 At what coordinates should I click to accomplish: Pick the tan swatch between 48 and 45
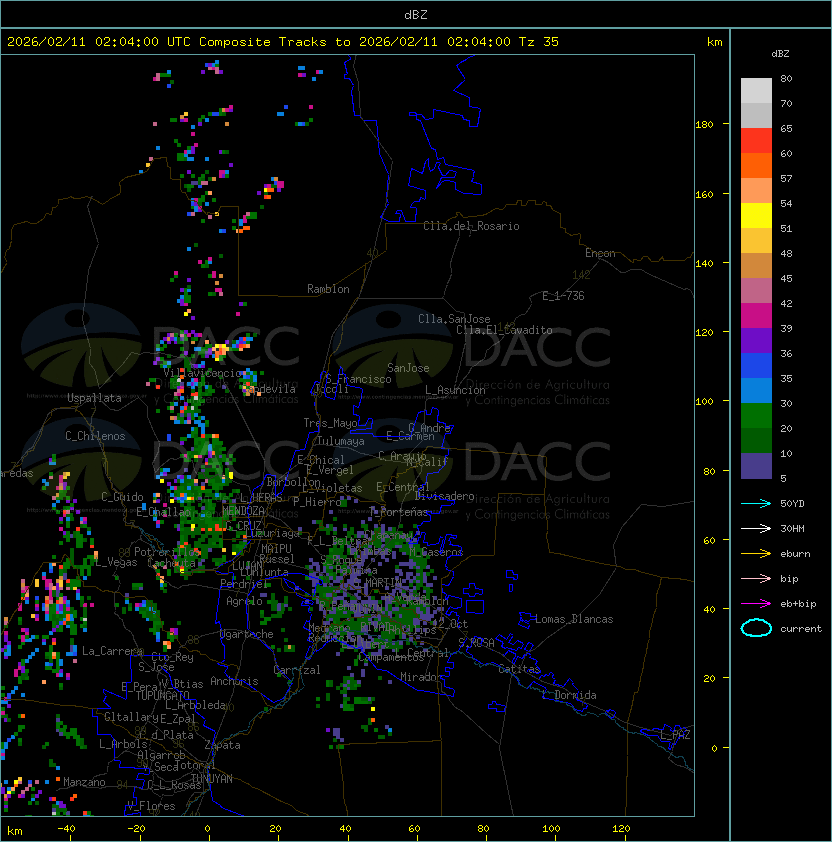coord(756,265)
